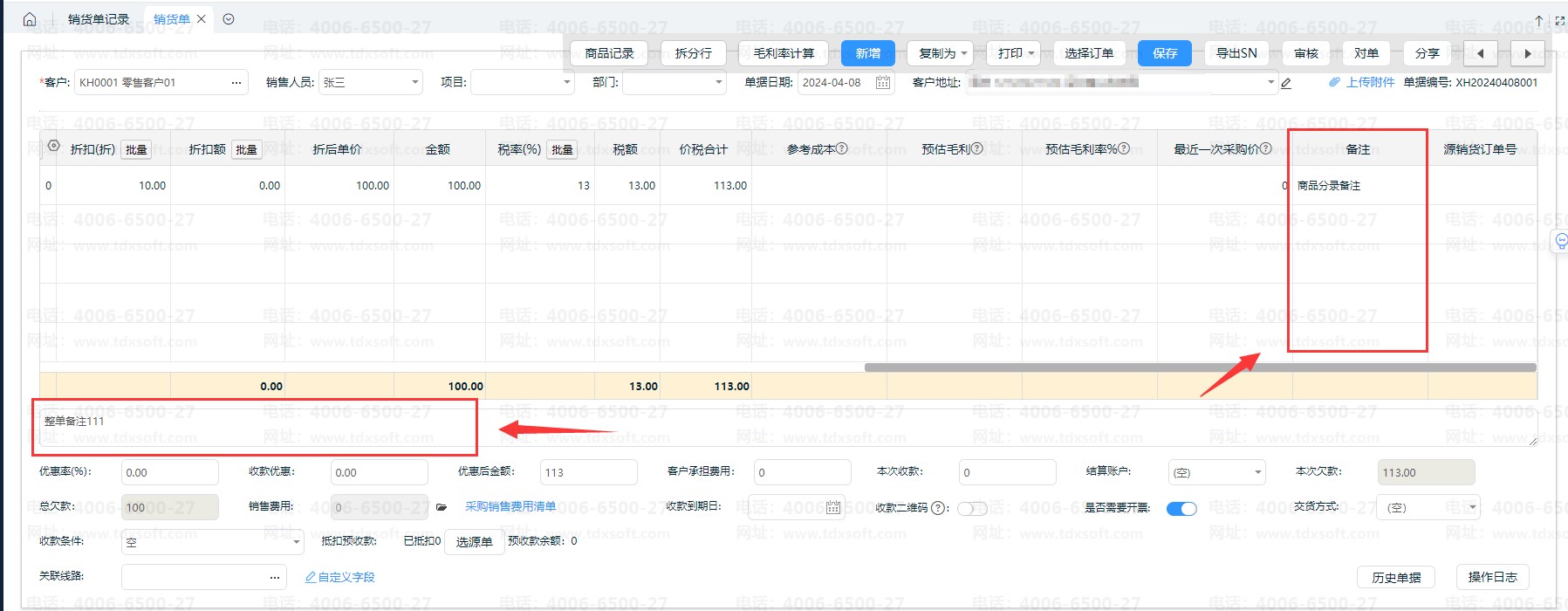Open the table column settings gear icon
This screenshot has height=611, width=1568.
(x=53, y=146)
